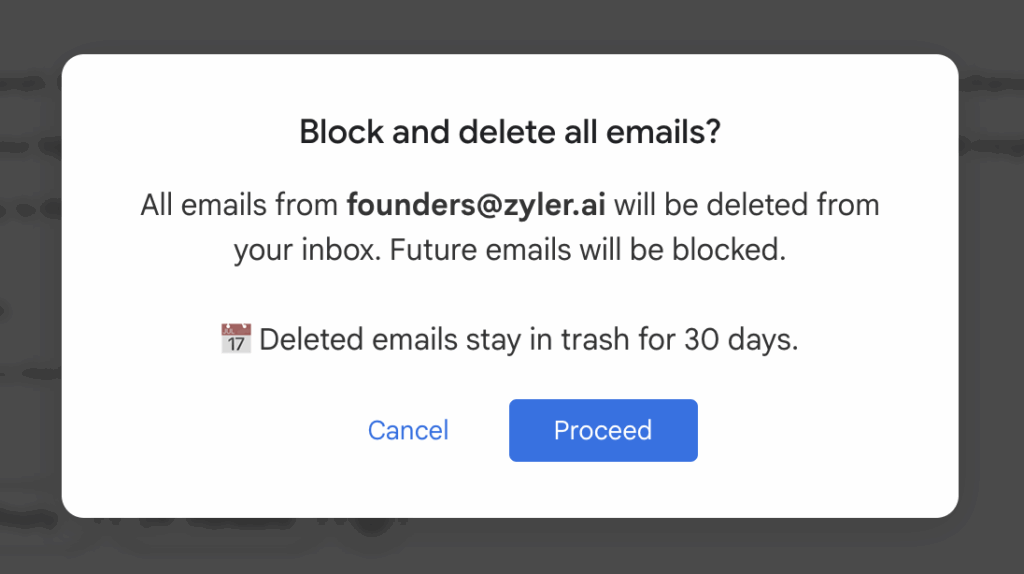
Task: Click the word 'Block' in the title
Action: coord(342,132)
